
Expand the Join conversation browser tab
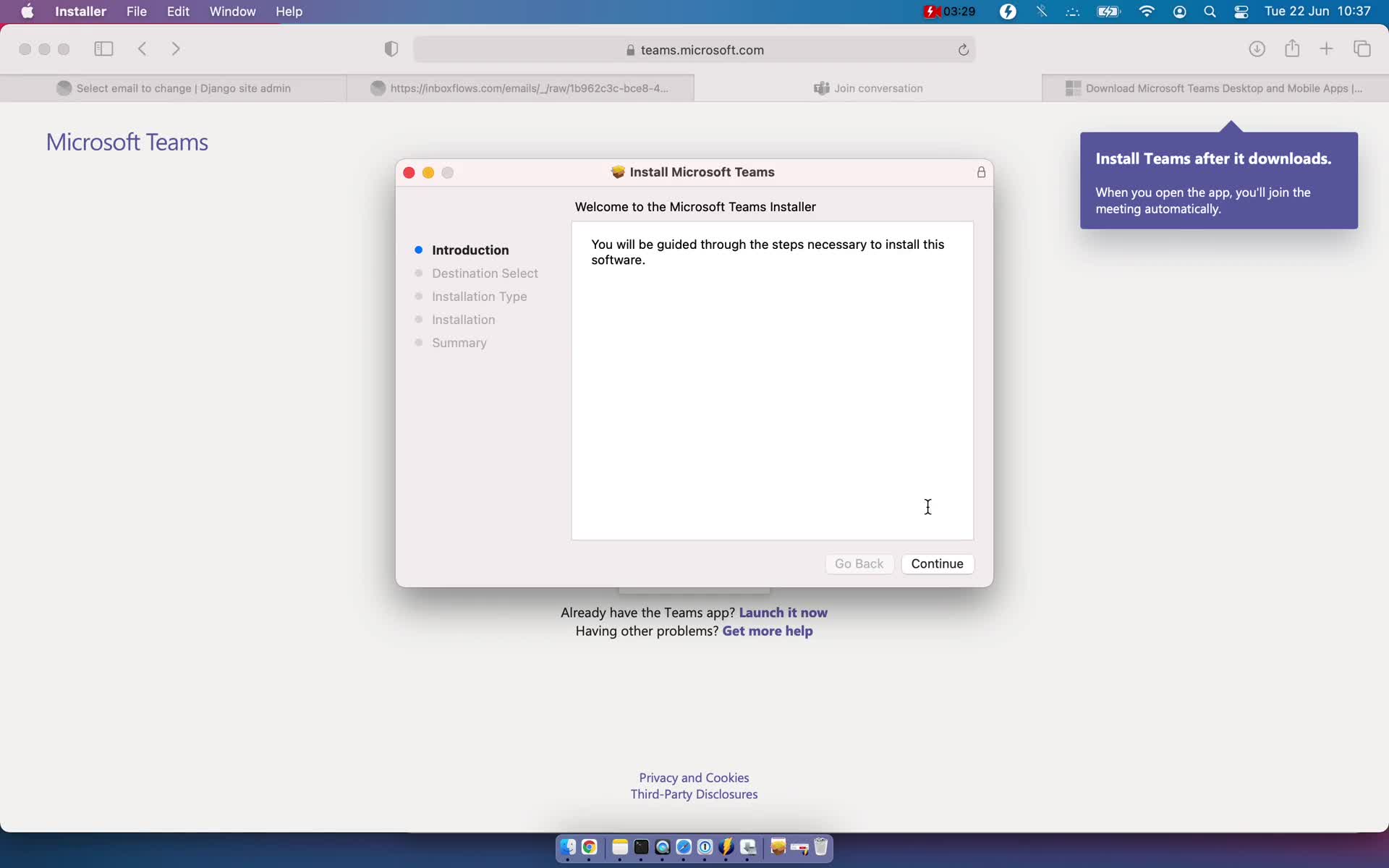coord(868,88)
